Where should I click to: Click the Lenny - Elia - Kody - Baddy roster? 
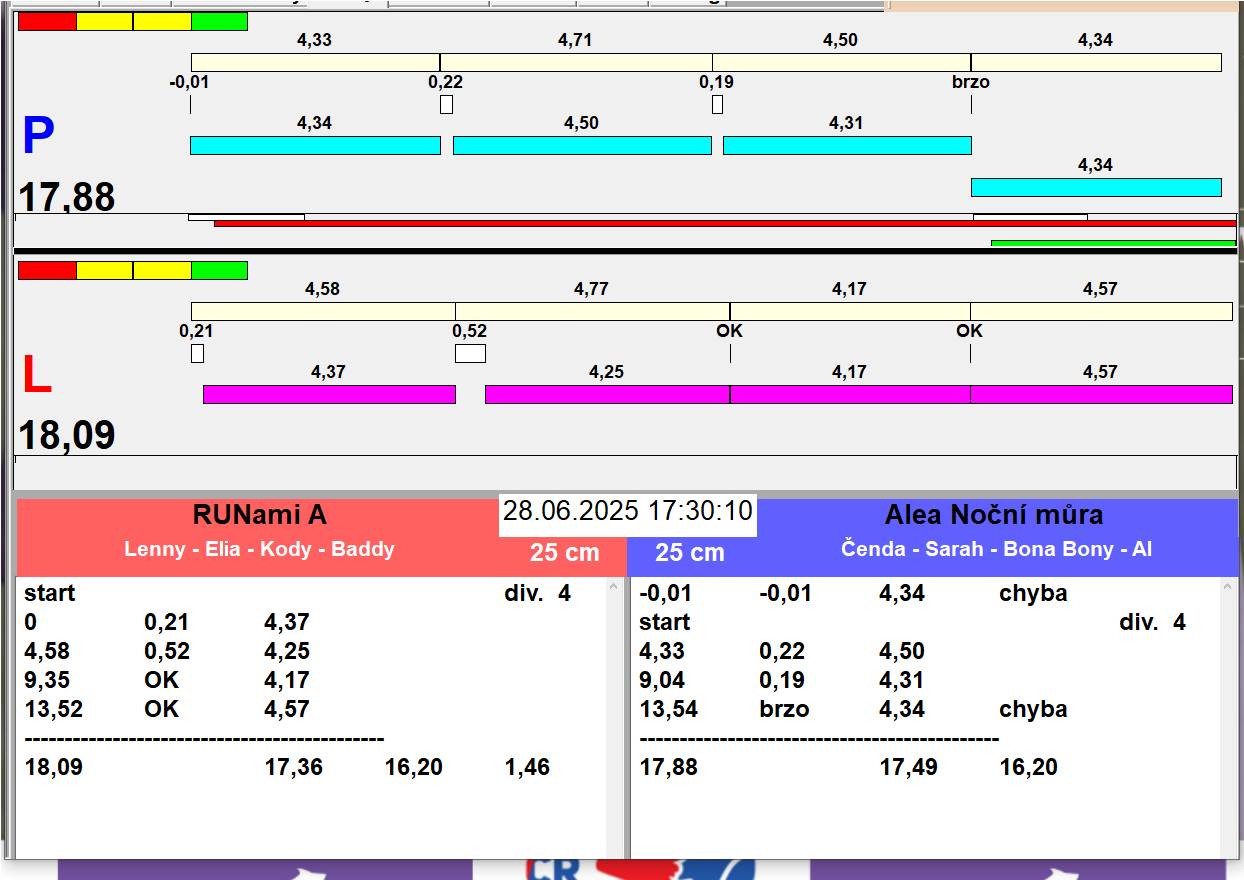click(x=259, y=549)
